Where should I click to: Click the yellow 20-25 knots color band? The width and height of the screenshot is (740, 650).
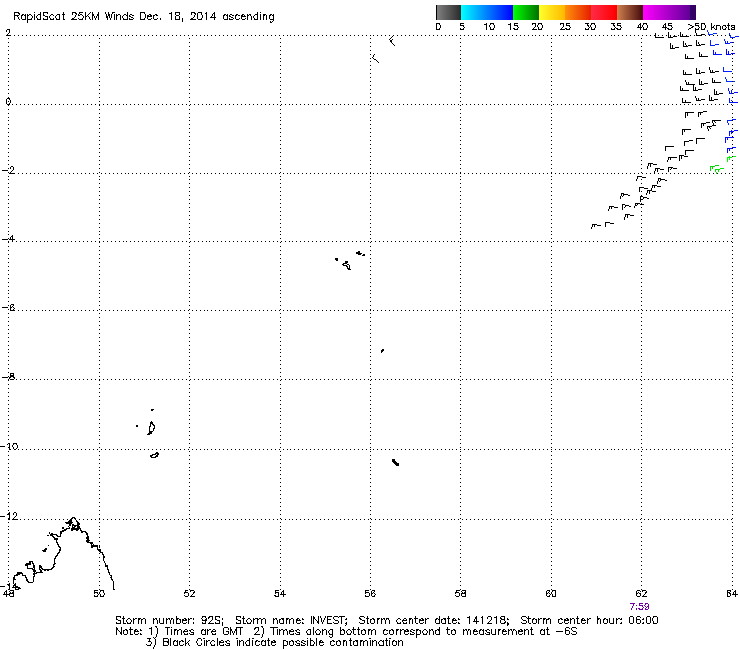(552, 12)
